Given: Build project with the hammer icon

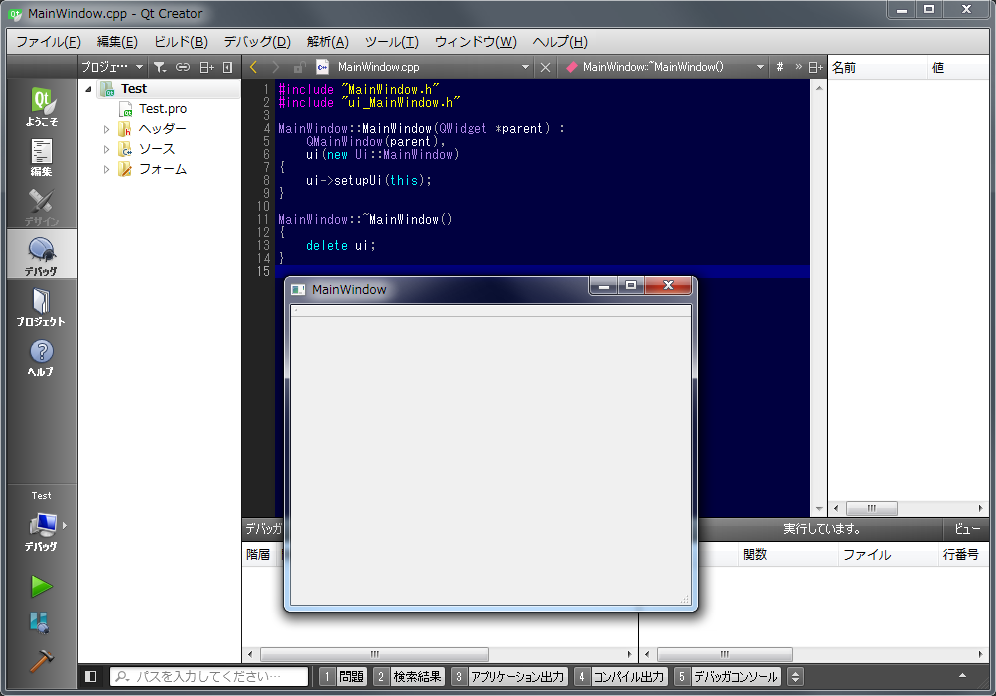Looking at the screenshot, I should pyautogui.click(x=42, y=660).
